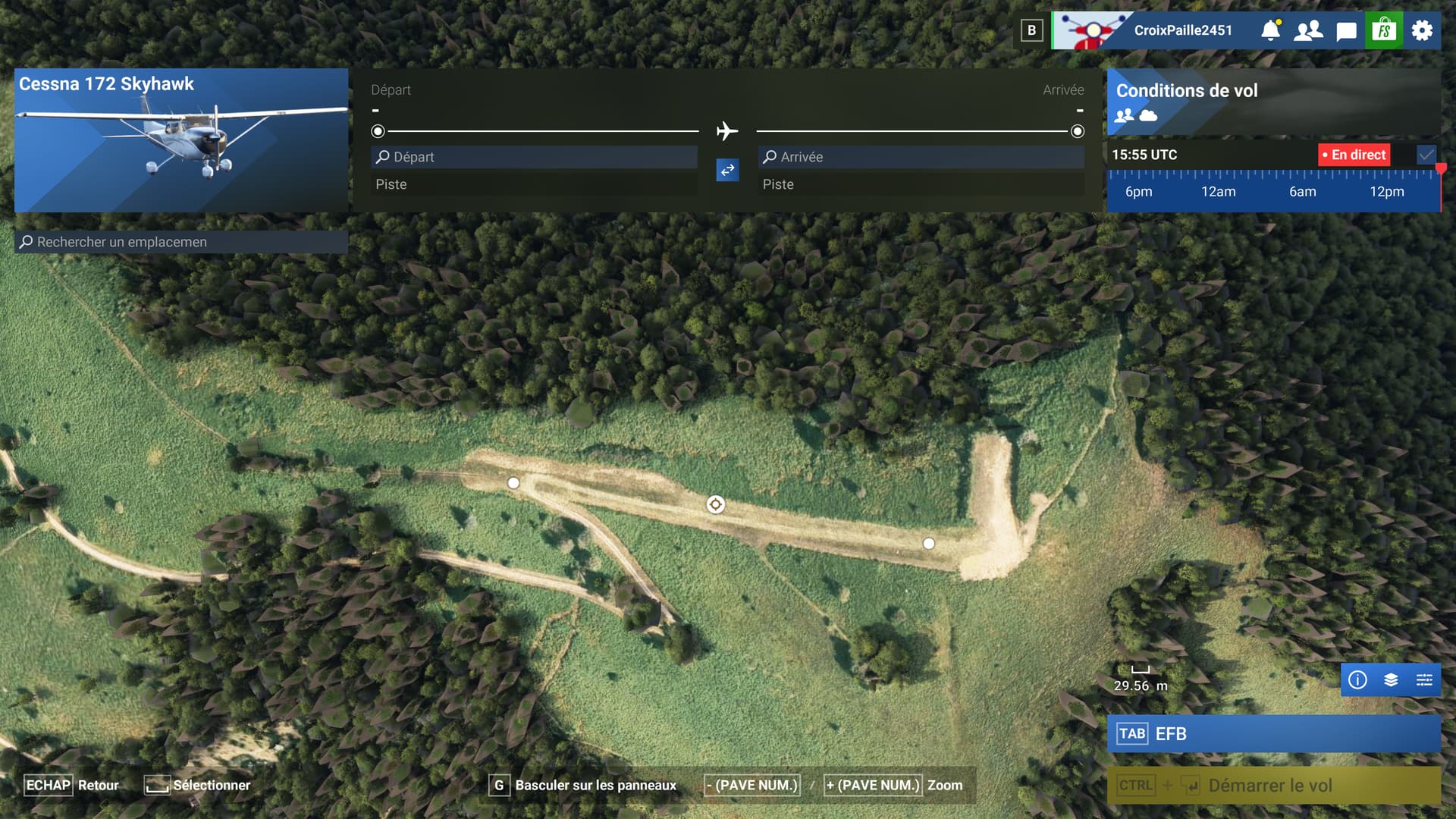This screenshot has height=819, width=1456.
Task: Open the settings gear
Action: click(1422, 30)
